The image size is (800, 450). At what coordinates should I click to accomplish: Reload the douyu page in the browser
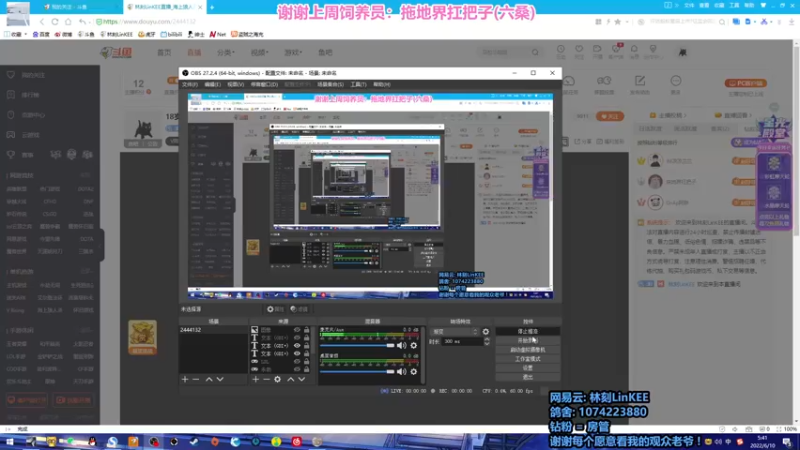[55, 22]
